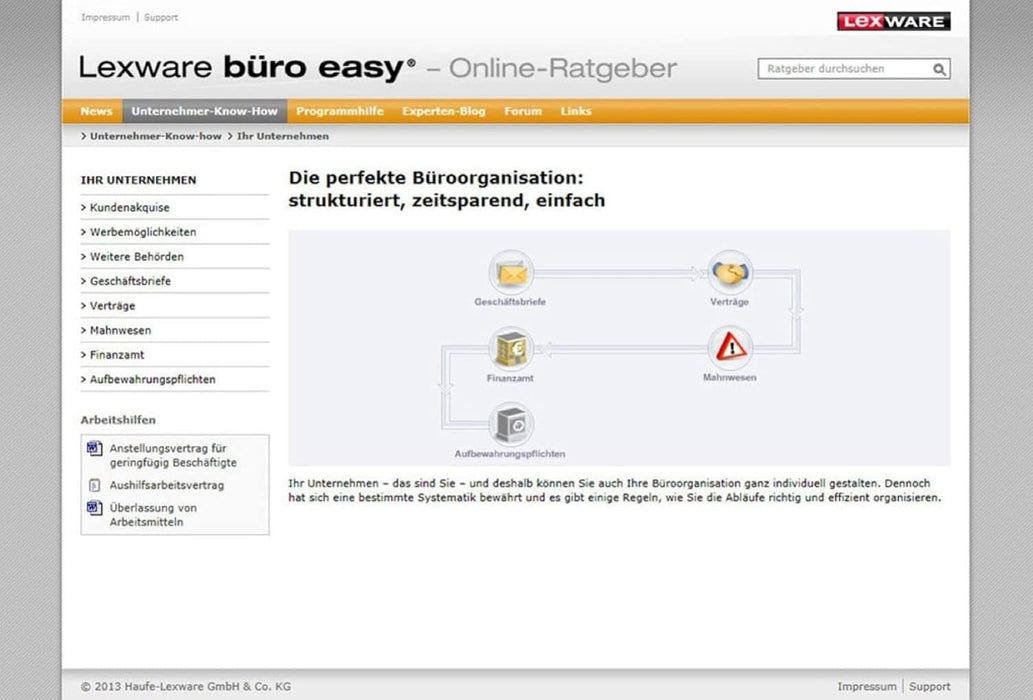The image size is (1033, 700).
Task: Open the Programmhilfe tab
Action: [x=340, y=111]
